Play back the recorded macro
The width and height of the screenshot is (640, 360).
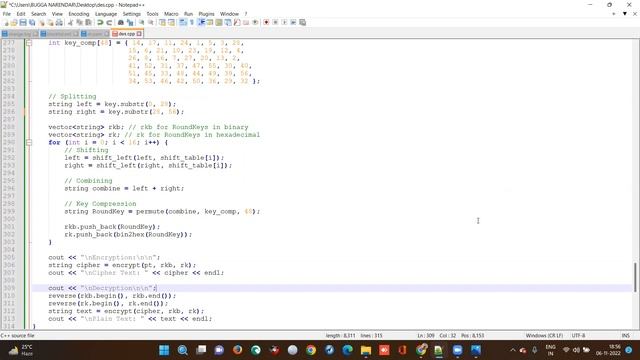pyautogui.click(x=284, y=22)
